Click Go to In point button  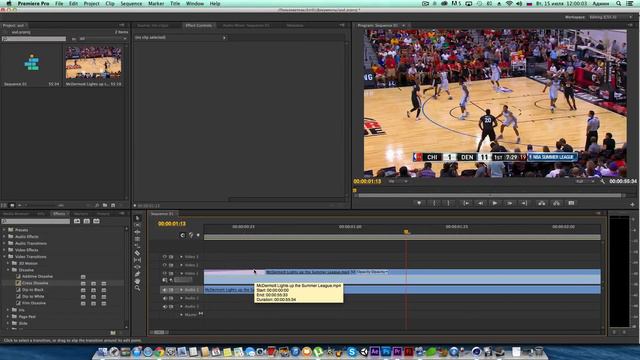point(465,203)
